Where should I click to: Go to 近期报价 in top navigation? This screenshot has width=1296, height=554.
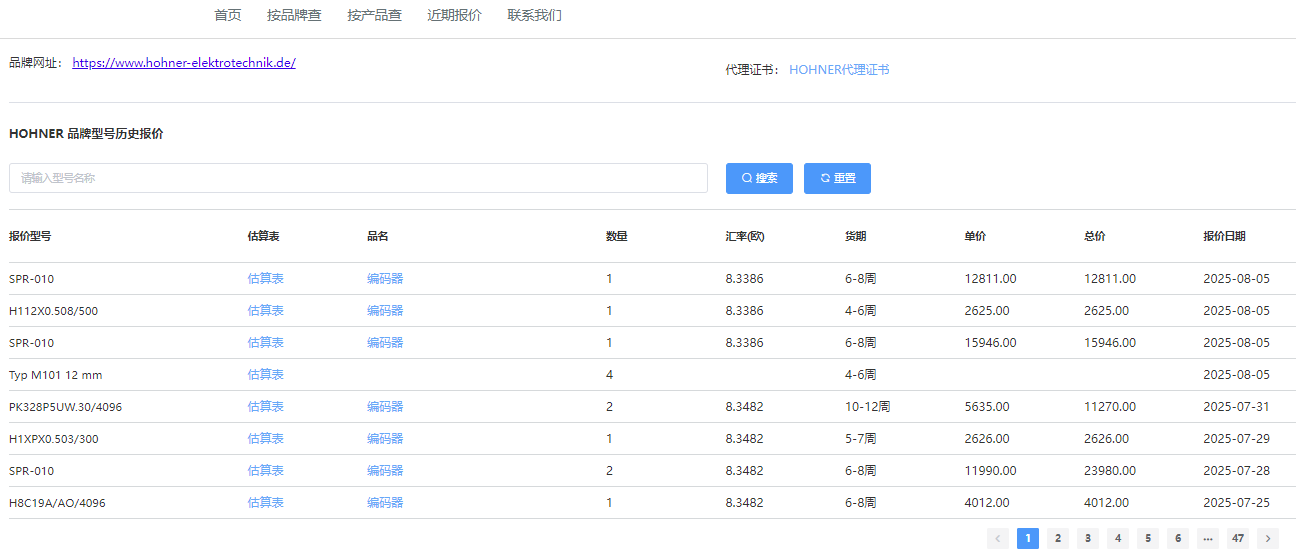[454, 15]
